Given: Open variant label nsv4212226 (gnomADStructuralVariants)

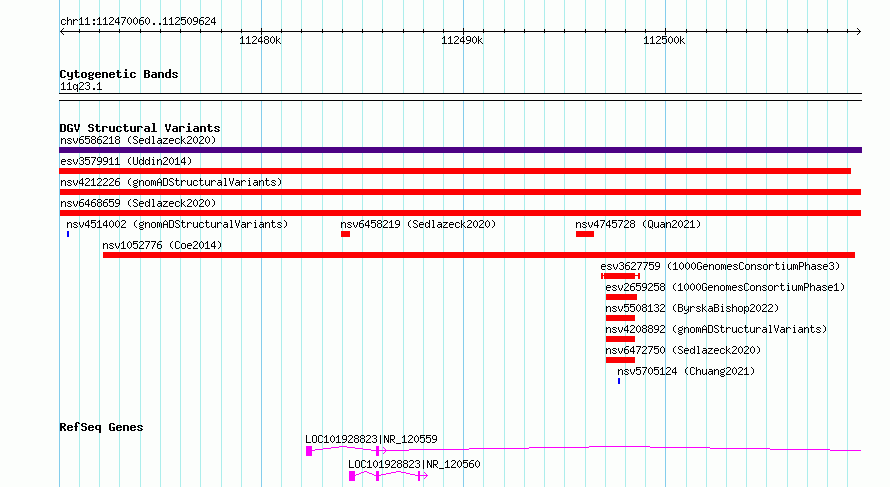Looking at the screenshot, I should click(x=171, y=182).
